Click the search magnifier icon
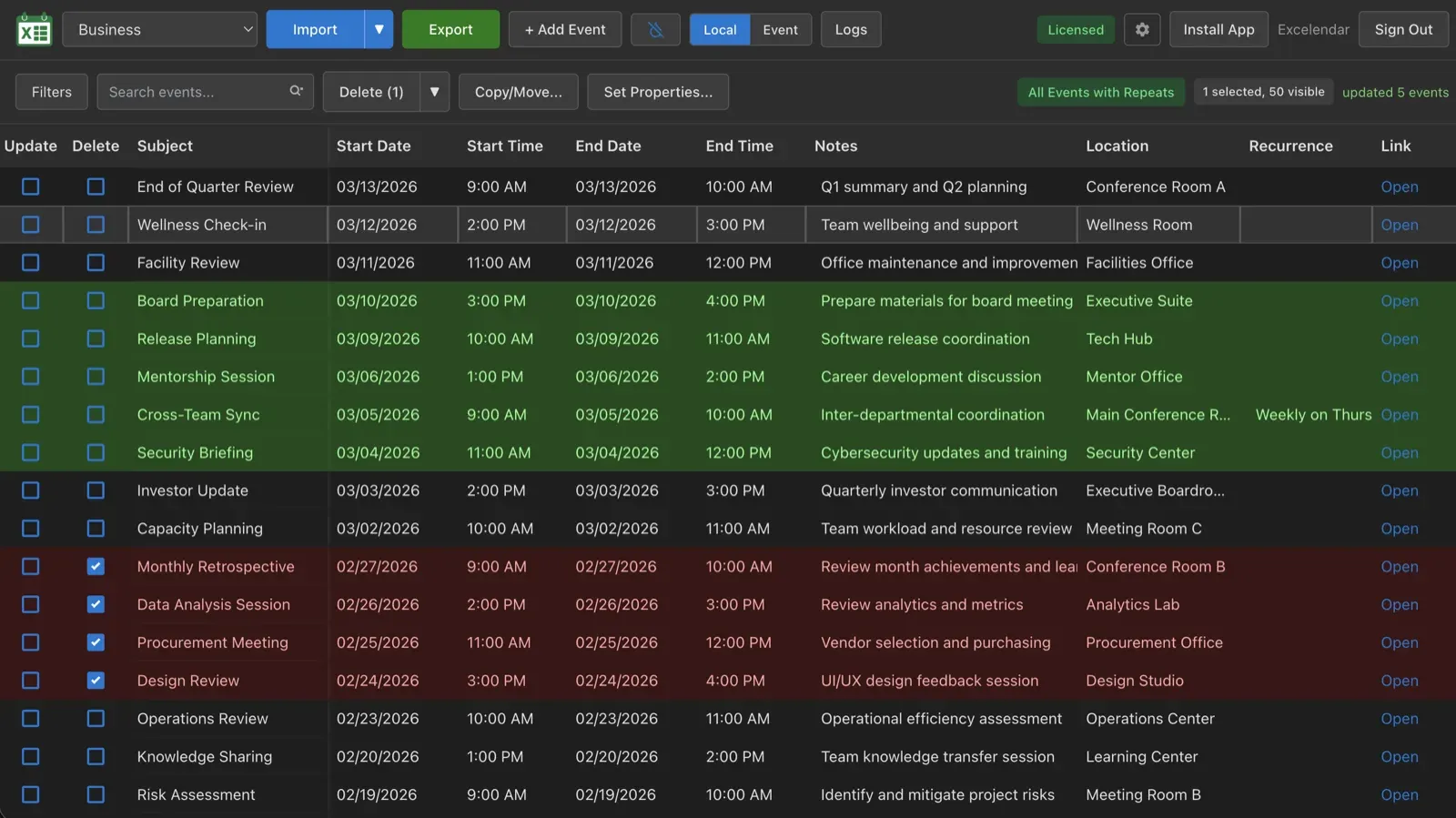The image size is (1456, 818). click(296, 91)
